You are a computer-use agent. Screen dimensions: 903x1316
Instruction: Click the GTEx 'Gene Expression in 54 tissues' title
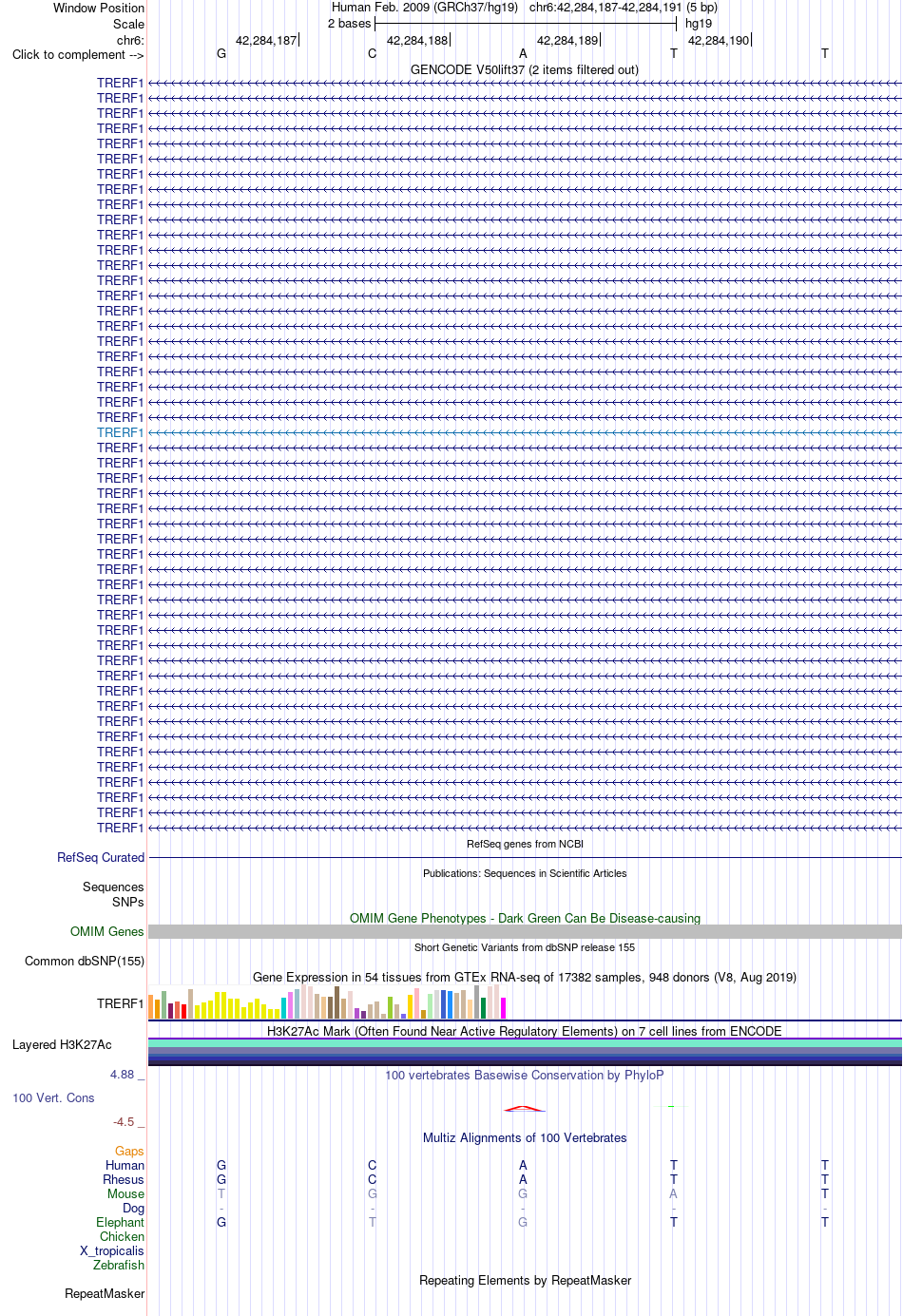tap(525, 977)
